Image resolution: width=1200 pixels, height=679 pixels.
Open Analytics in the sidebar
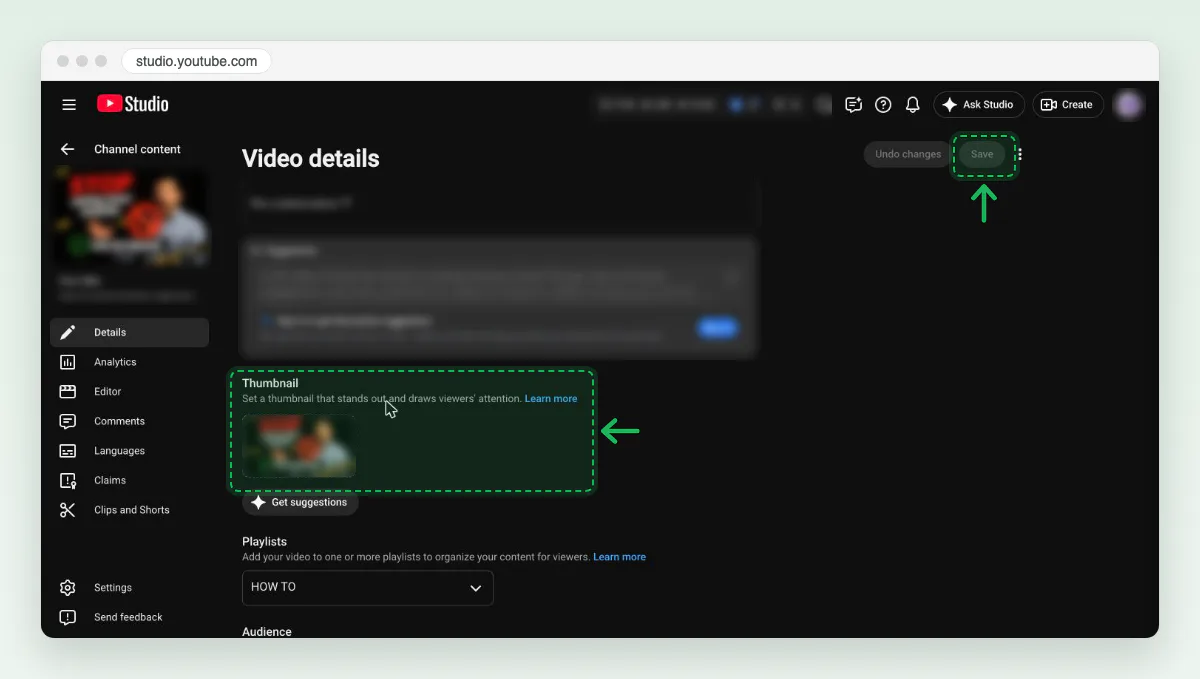[130, 362]
